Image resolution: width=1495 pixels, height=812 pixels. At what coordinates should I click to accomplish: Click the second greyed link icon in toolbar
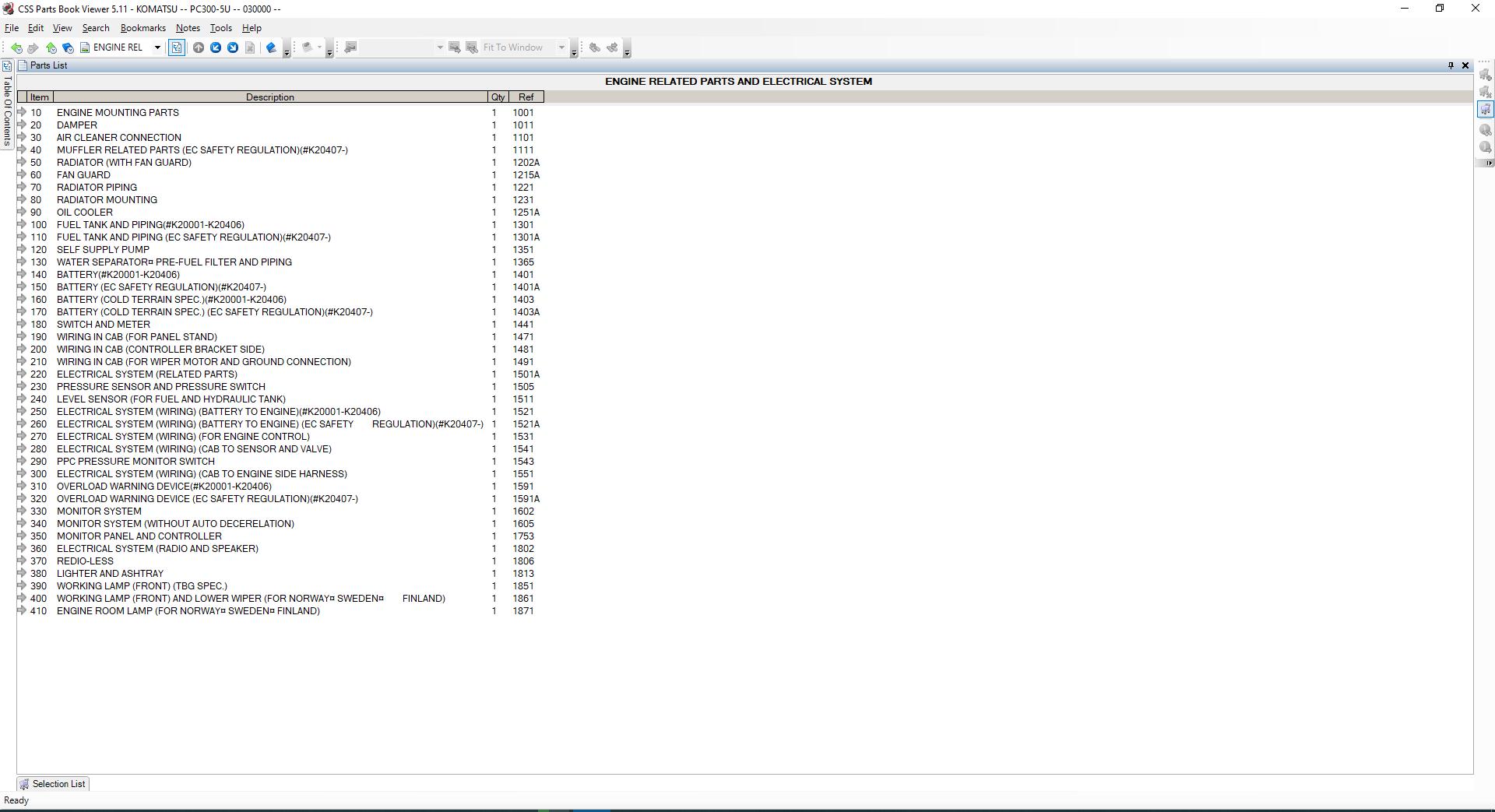tap(612, 47)
